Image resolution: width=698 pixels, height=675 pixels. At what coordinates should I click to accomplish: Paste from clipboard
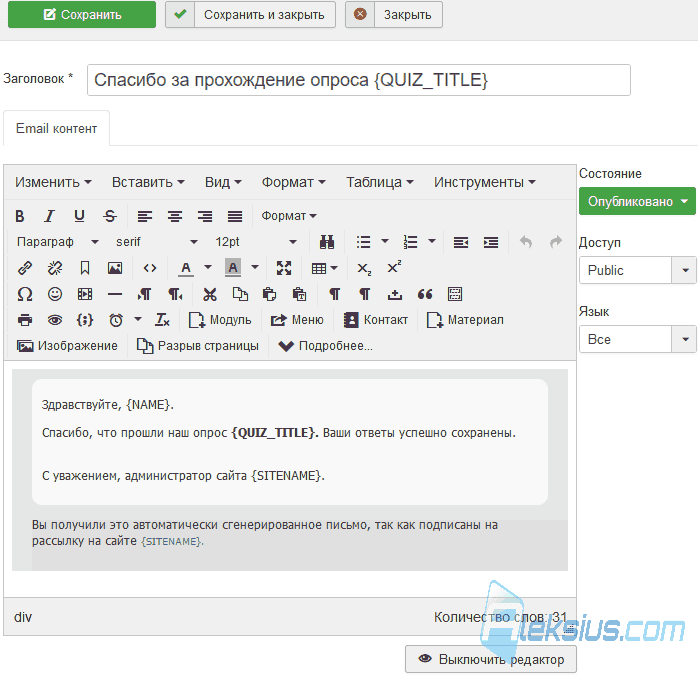click(270, 294)
